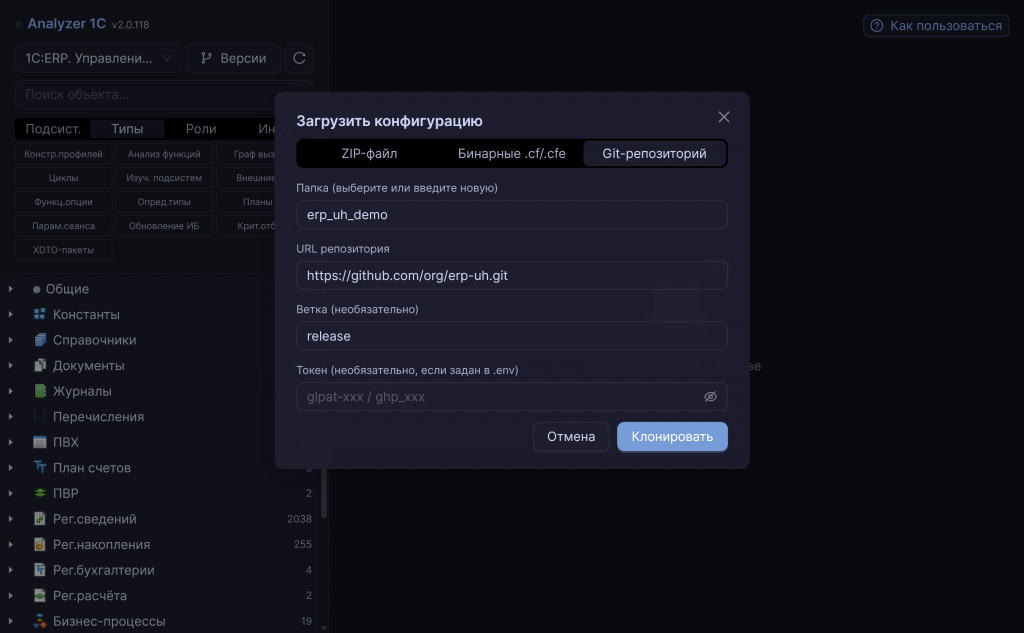Click Изуч. подсистем button
The width and height of the screenshot is (1024, 633).
pyautogui.click(x=164, y=178)
